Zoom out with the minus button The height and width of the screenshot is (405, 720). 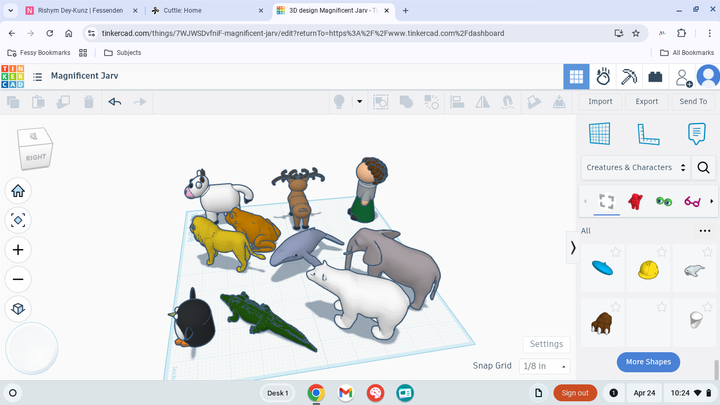[18, 279]
